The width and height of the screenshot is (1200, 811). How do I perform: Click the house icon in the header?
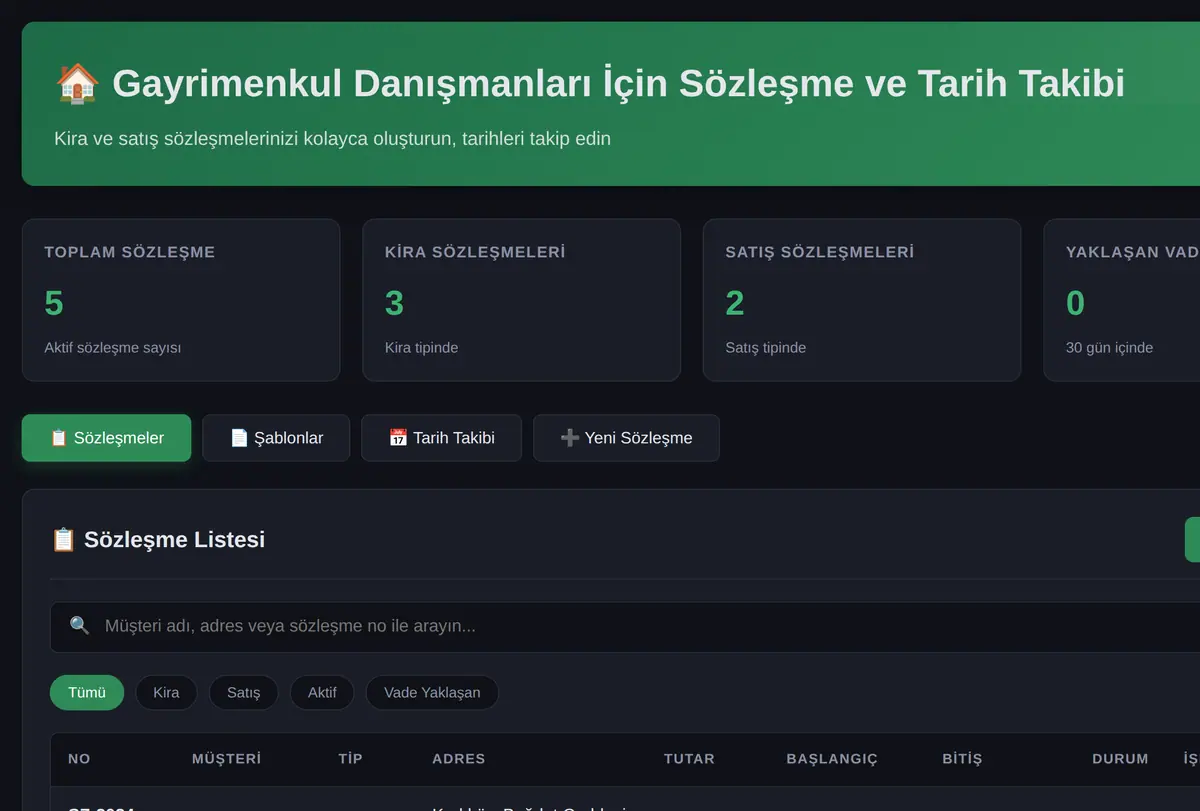point(78,84)
